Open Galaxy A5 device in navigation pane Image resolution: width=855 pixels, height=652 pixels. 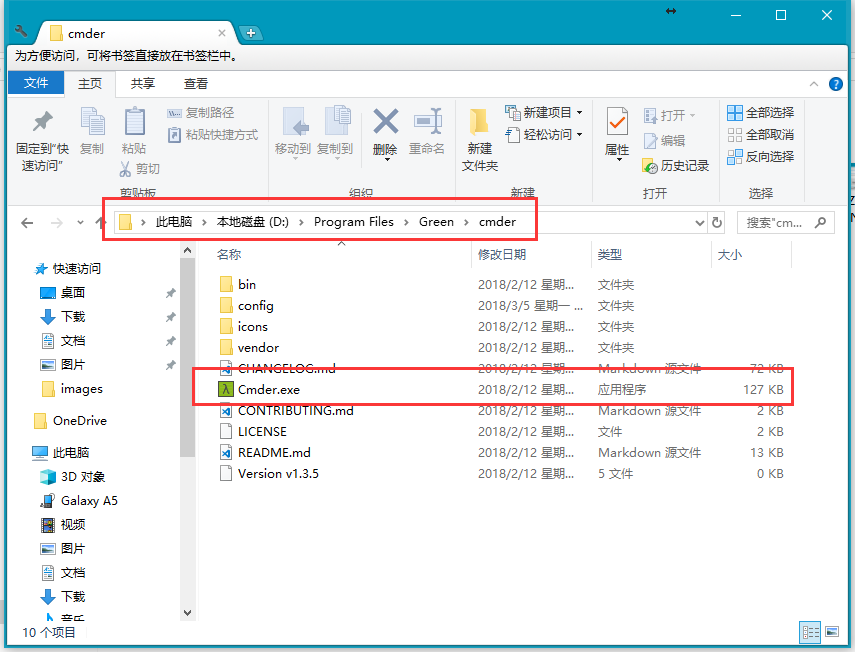tap(89, 500)
